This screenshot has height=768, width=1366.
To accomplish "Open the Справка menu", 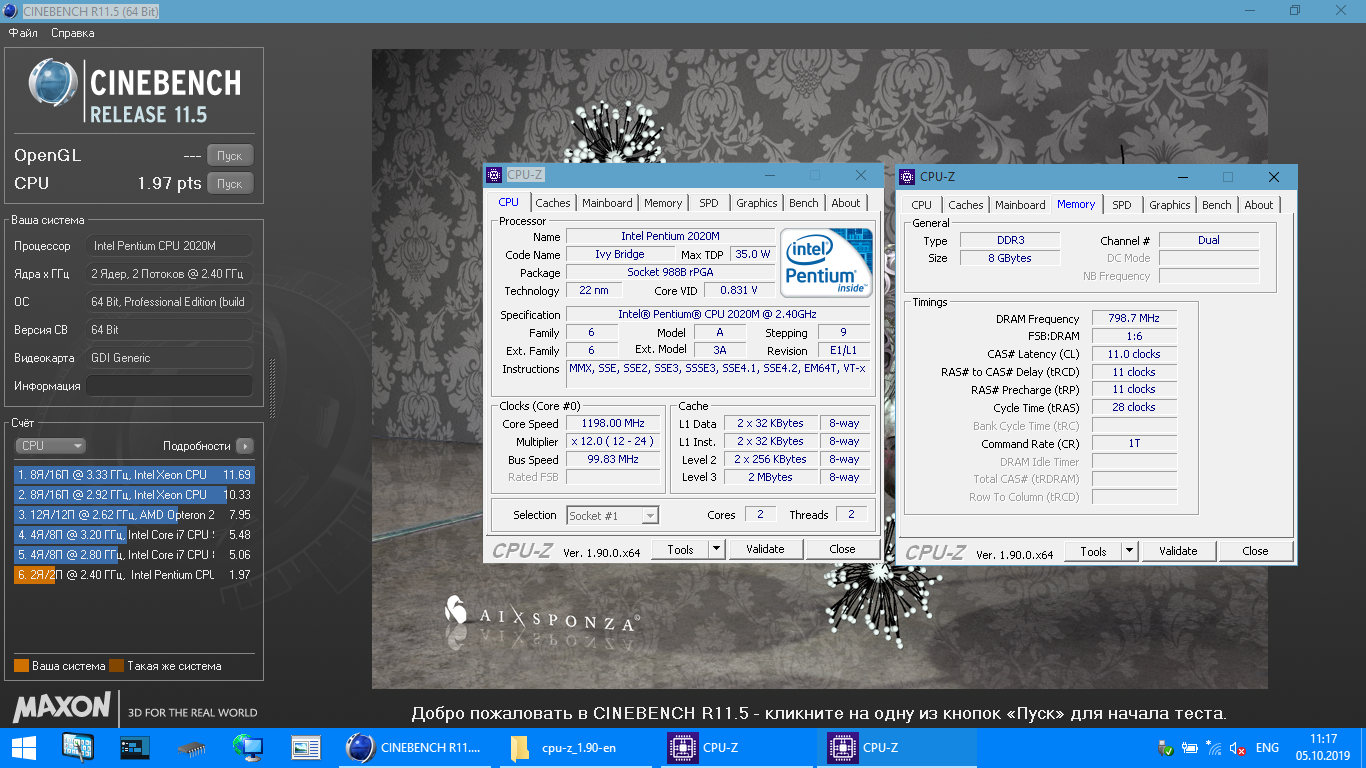I will (x=73, y=33).
